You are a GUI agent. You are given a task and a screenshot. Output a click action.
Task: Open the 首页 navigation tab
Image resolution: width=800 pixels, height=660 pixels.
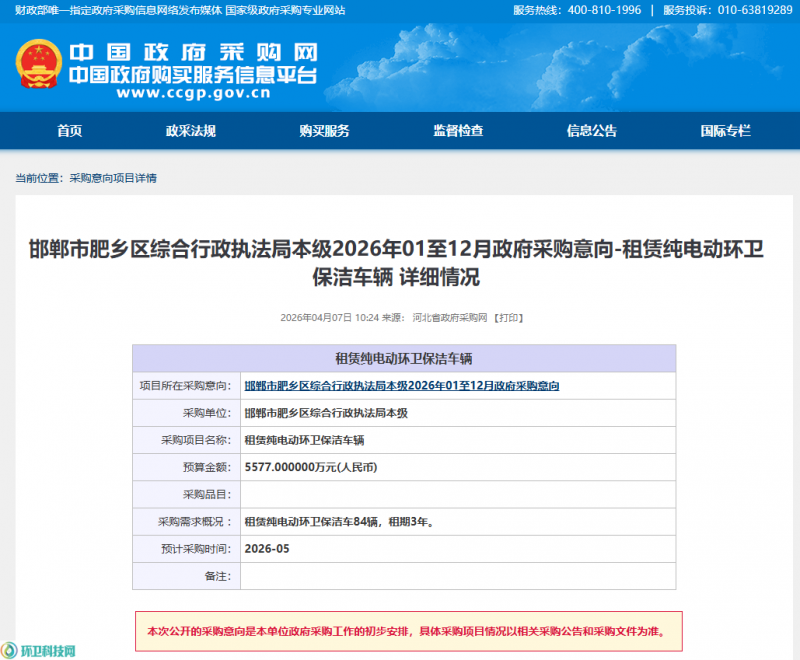tap(69, 131)
